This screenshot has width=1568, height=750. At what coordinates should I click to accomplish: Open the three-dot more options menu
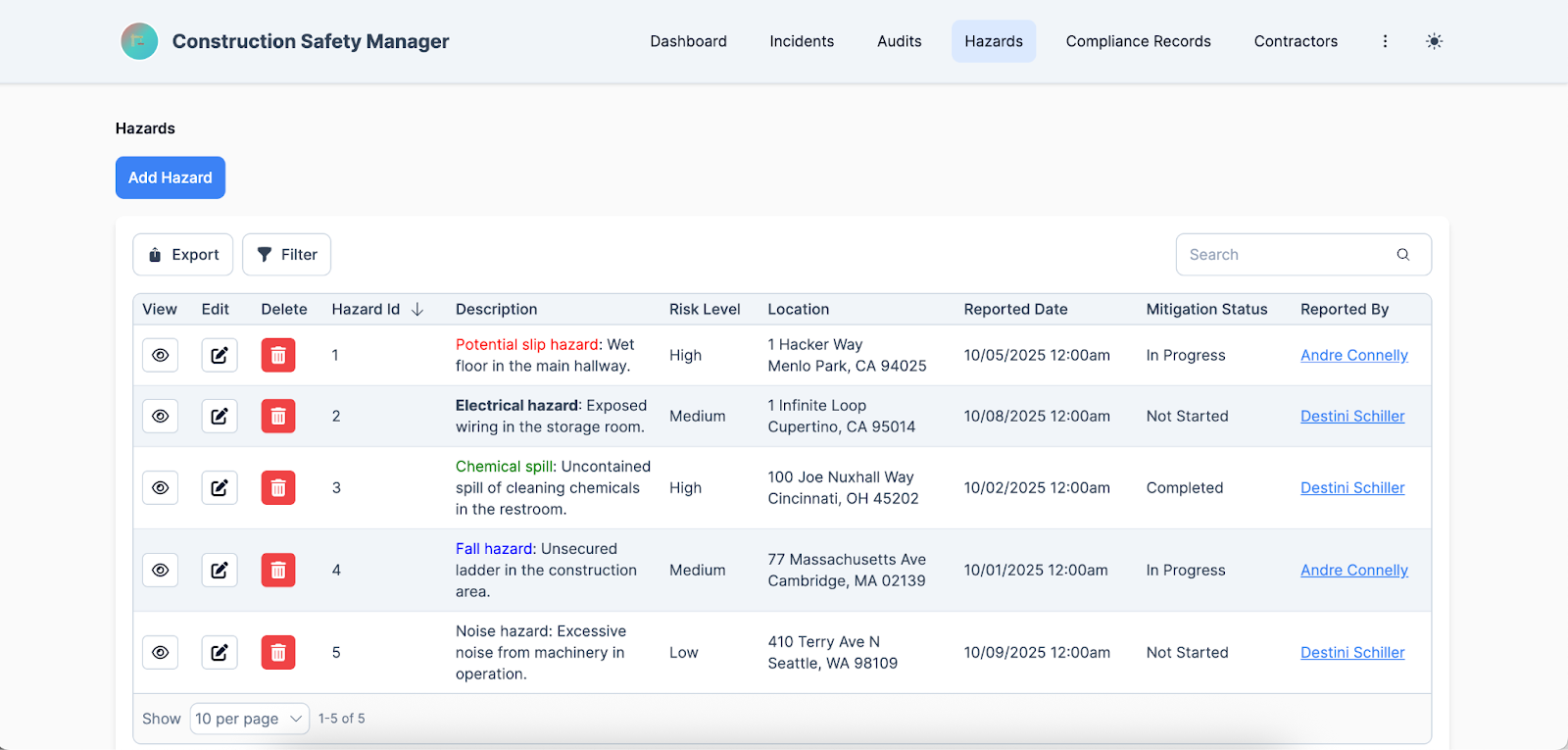pos(1385,41)
